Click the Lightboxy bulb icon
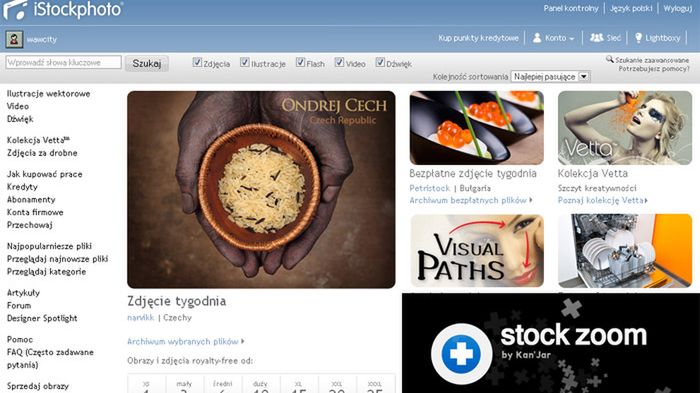This screenshot has height=393, width=700. pos(638,38)
